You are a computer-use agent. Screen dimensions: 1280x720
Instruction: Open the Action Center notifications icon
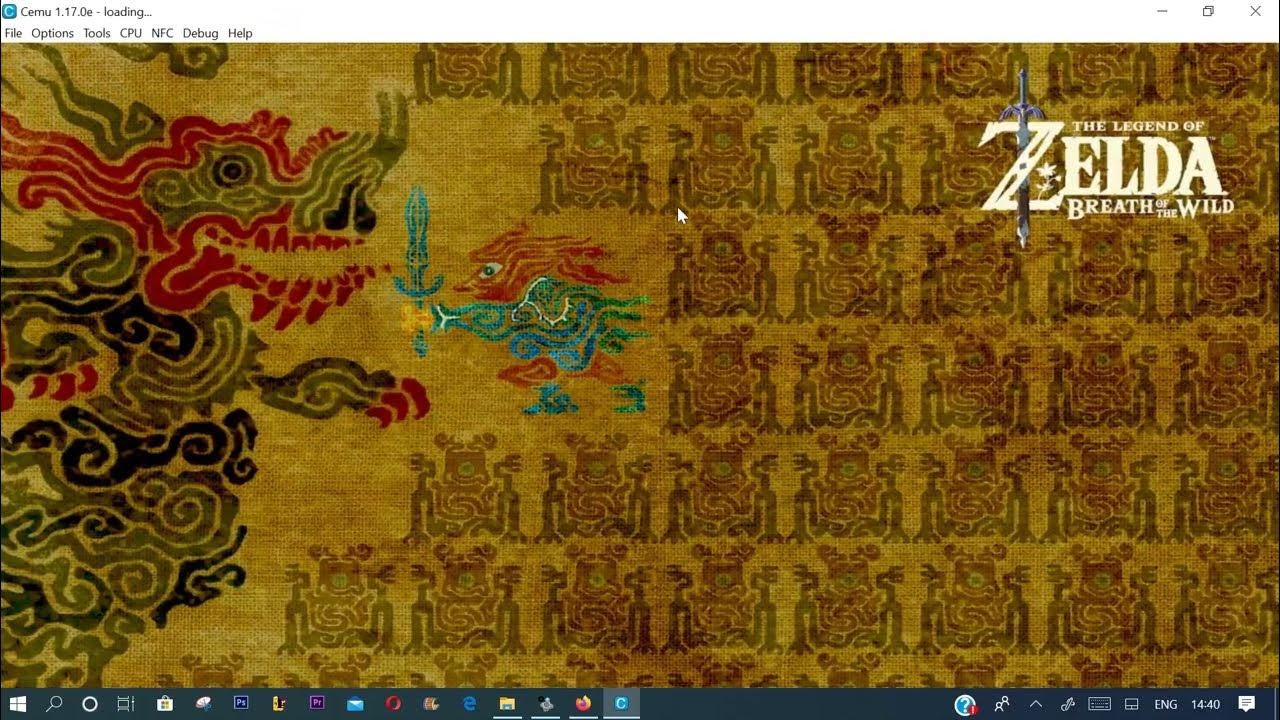pos(1247,704)
